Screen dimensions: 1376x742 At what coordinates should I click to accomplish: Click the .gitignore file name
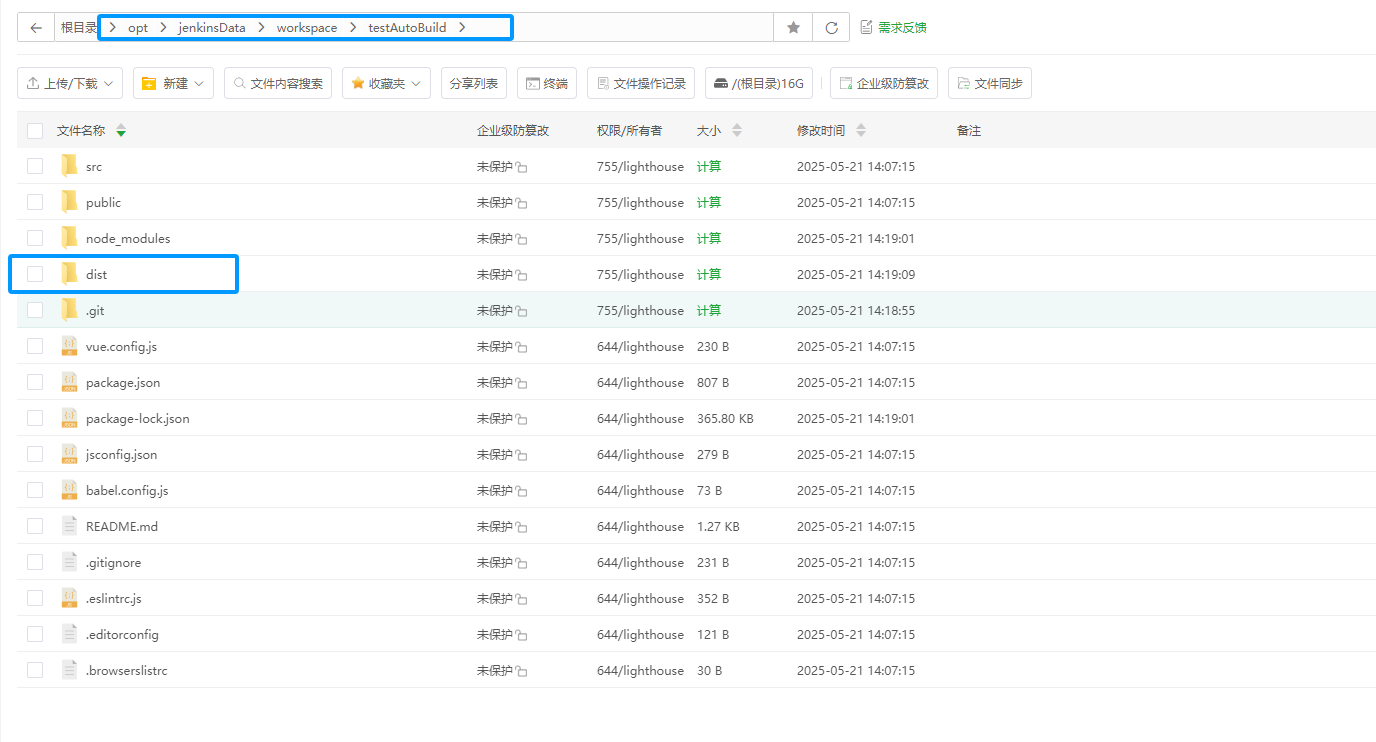pos(113,563)
